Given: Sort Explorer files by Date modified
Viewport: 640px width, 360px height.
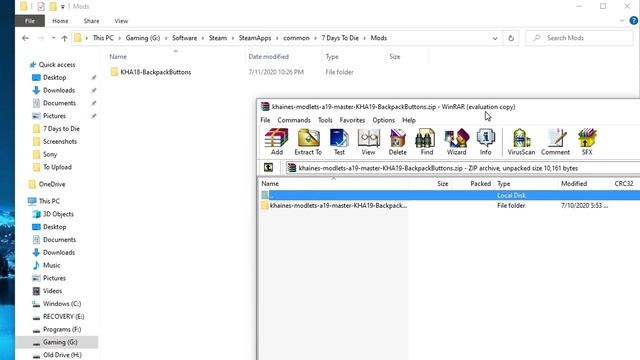Looking at the screenshot, I should click(x=269, y=57).
